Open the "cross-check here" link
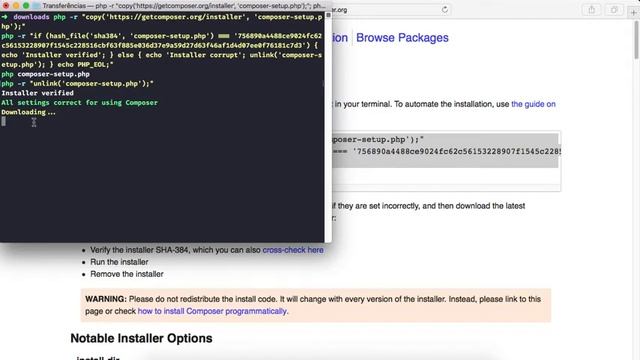Image resolution: width=640 pixels, height=360 pixels. 293,250
